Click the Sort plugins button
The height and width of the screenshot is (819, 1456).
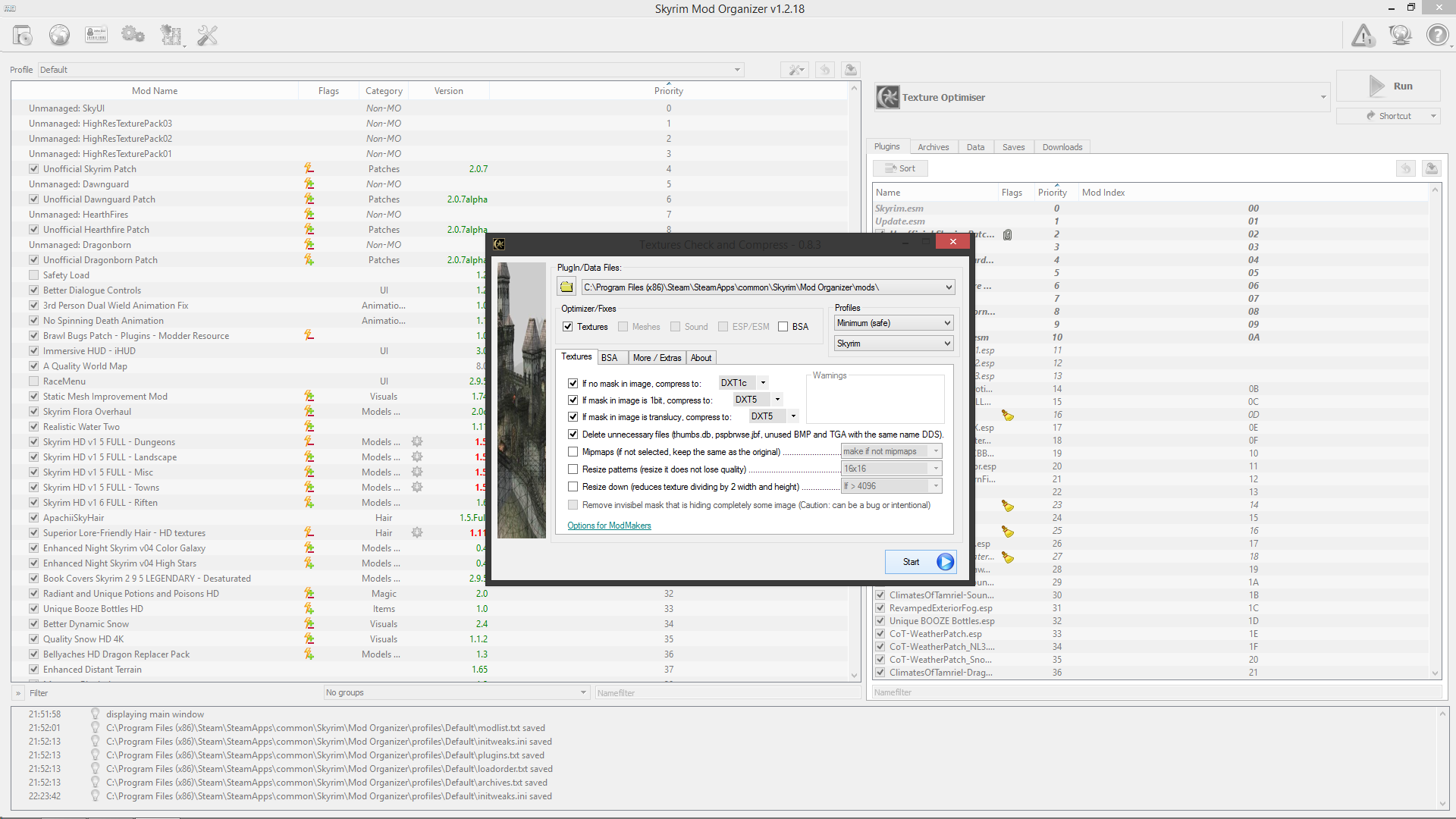(900, 168)
